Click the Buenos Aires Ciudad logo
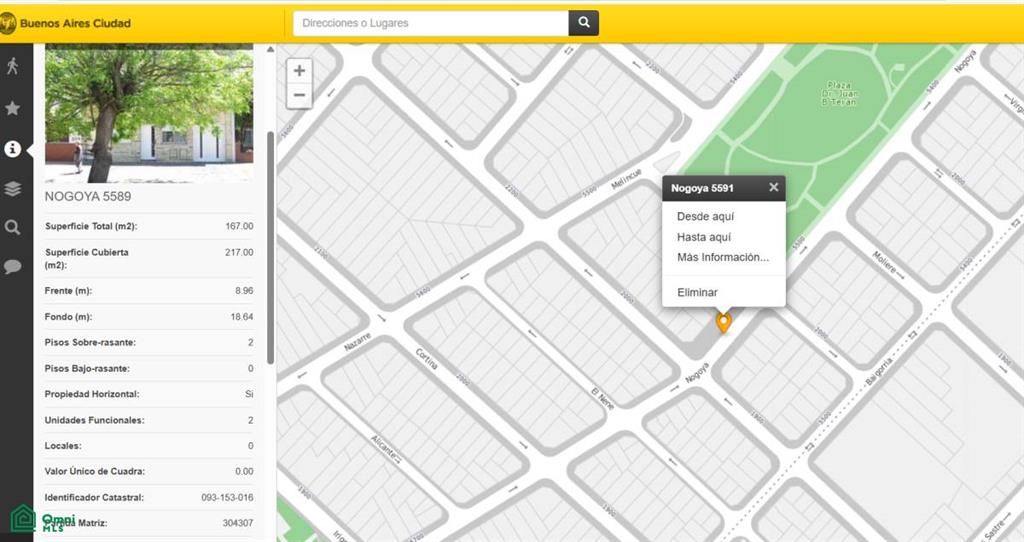 pos(66,24)
